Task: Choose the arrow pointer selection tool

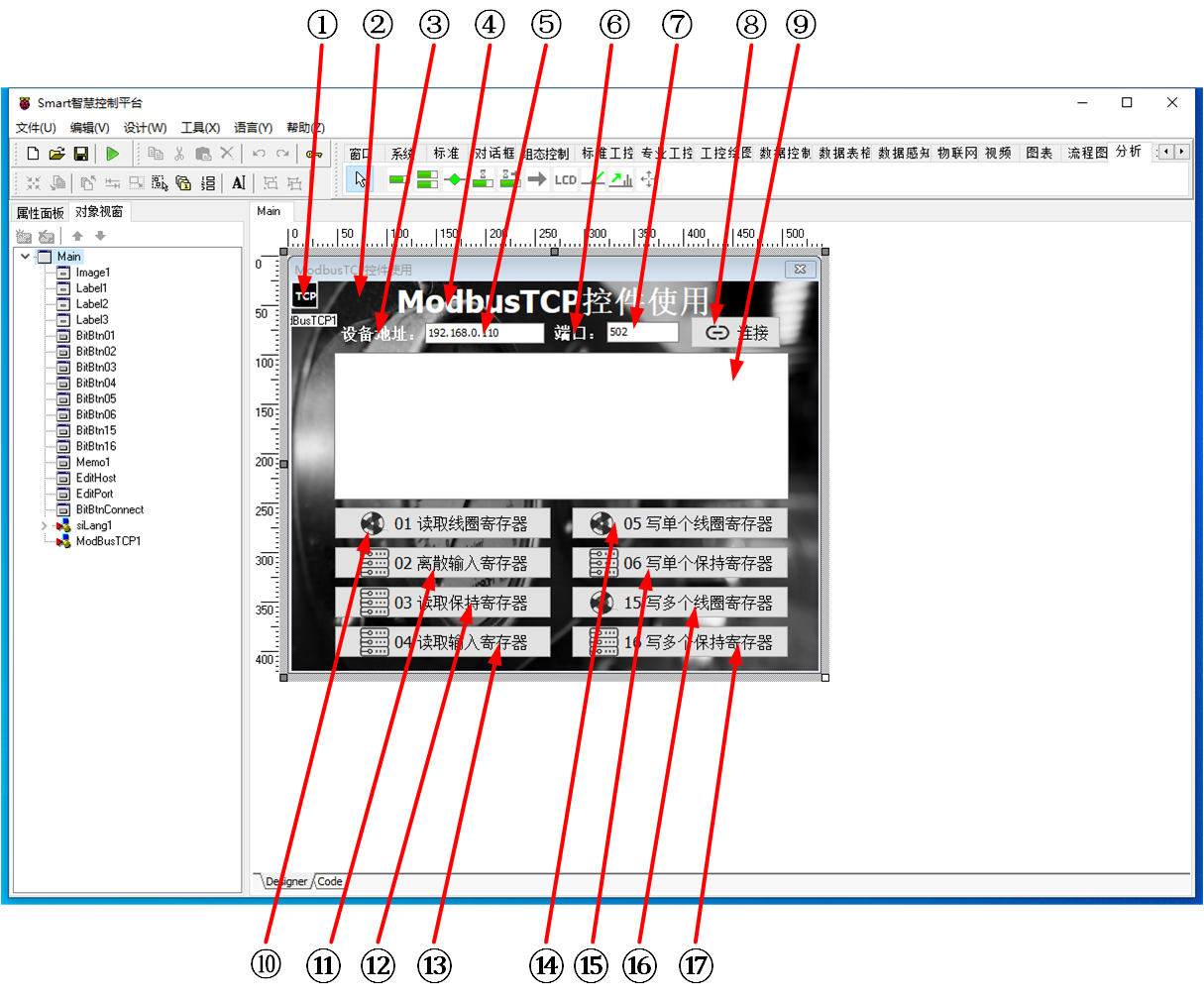Action: tap(361, 179)
